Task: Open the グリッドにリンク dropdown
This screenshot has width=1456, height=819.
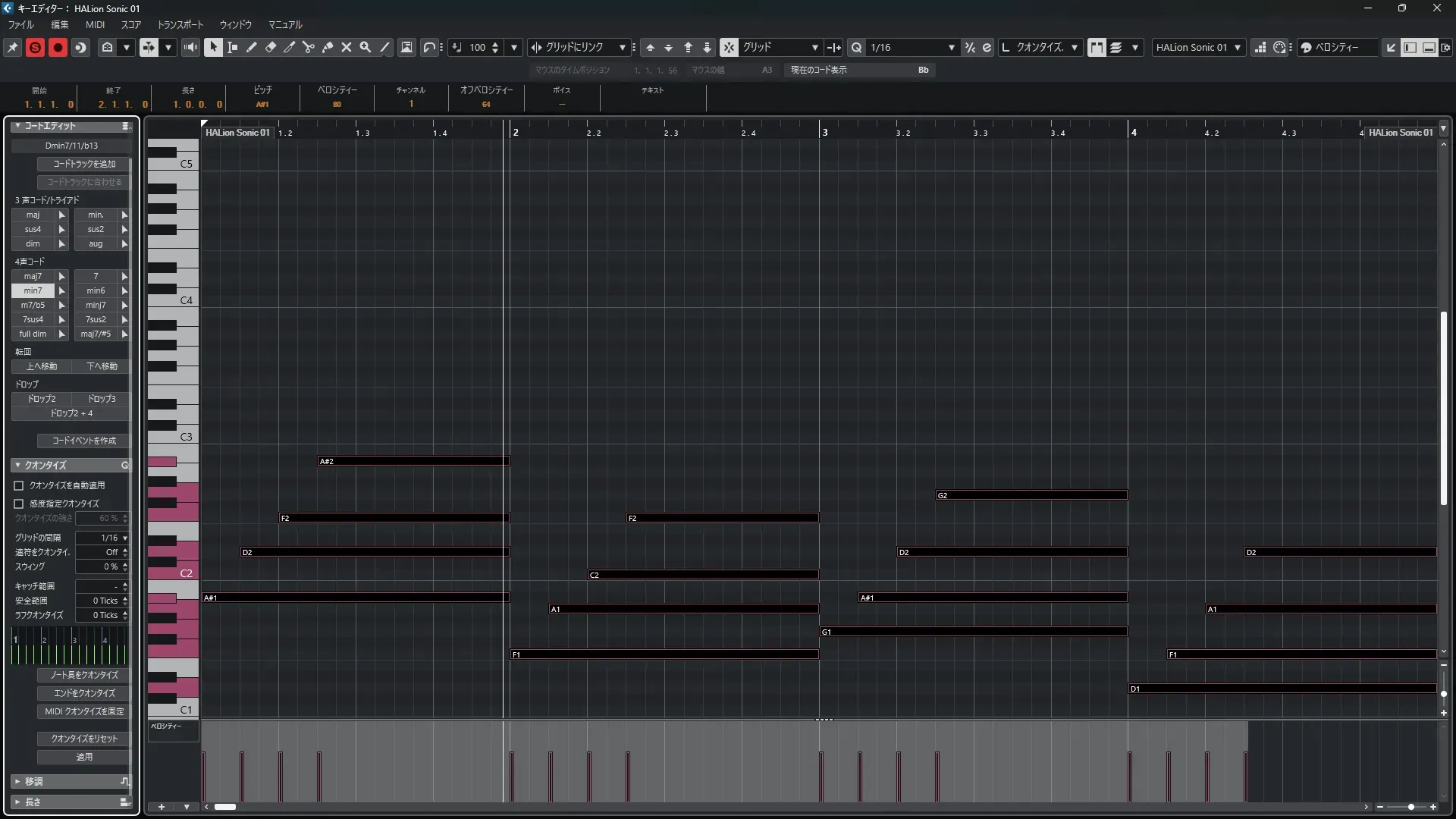Action: [622, 47]
